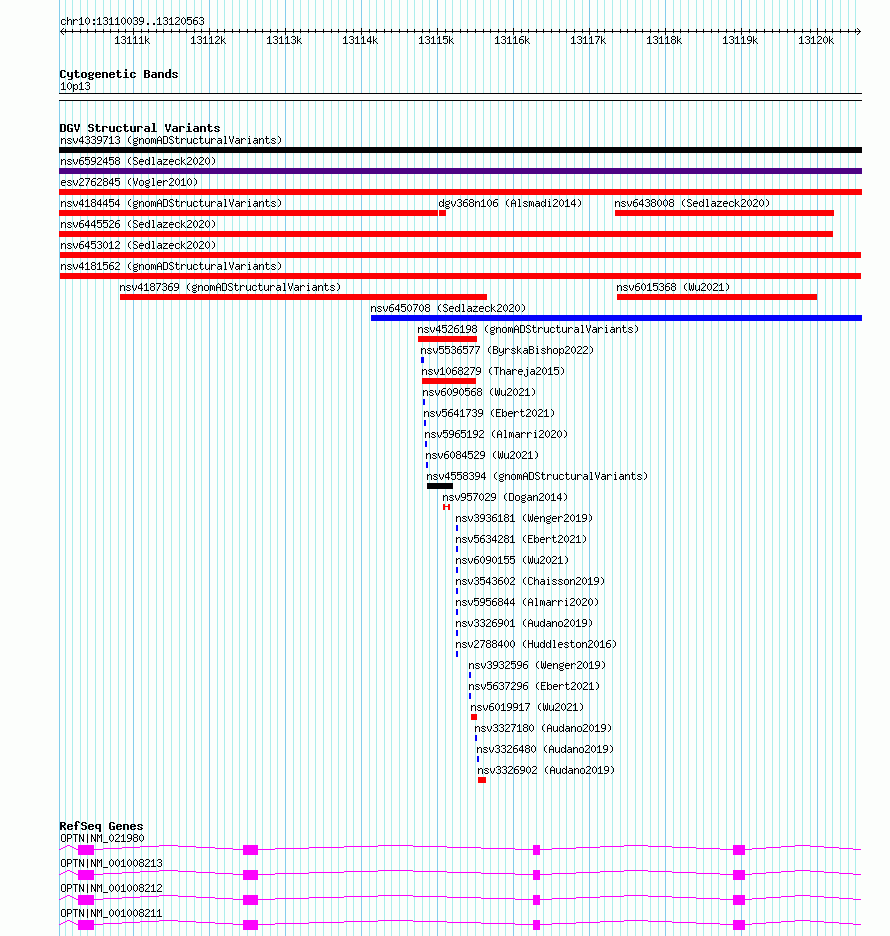This screenshot has height=936, width=890.
Task: Open nsv4181562 (gnomADStructuralVariants) details
Action: click(x=171, y=266)
